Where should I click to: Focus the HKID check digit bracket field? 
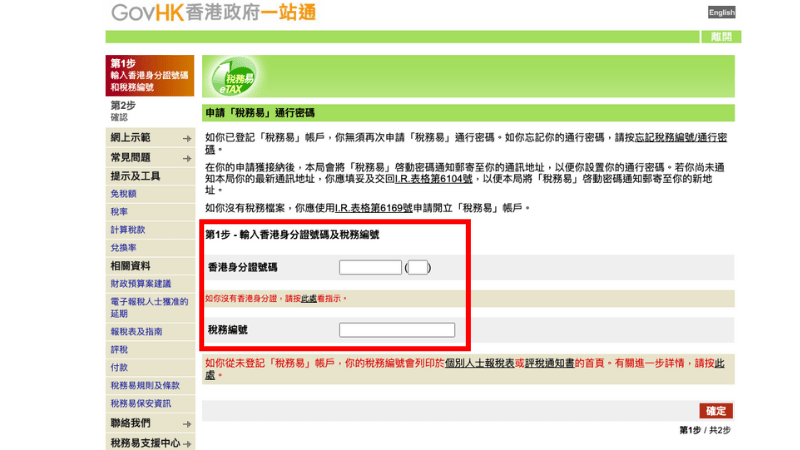(x=418, y=267)
